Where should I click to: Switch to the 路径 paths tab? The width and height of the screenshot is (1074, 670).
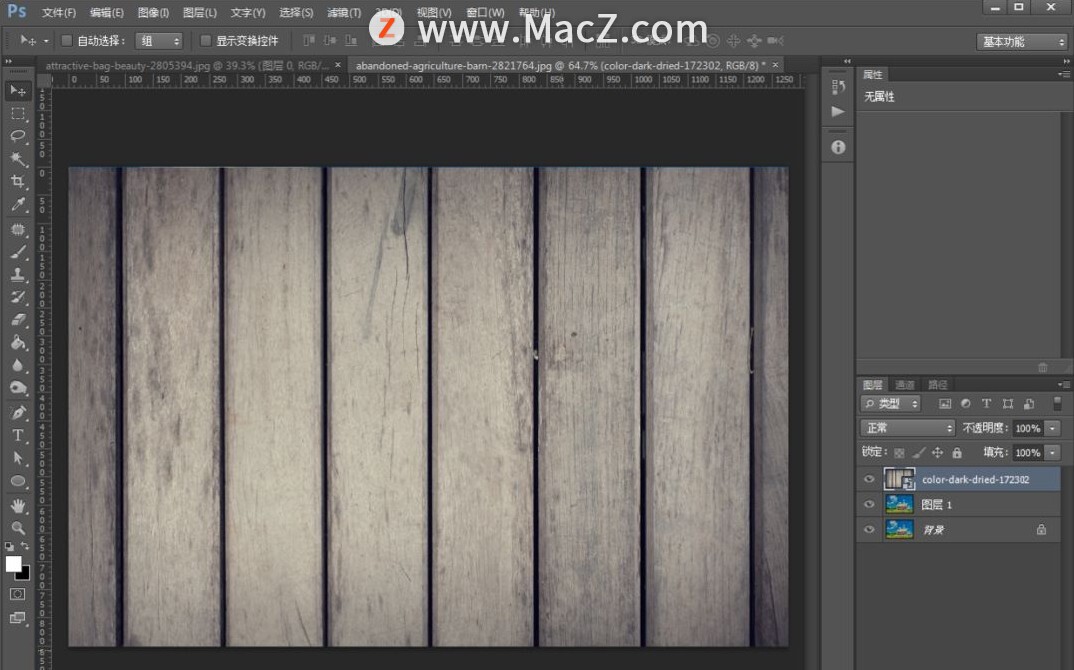pyautogui.click(x=938, y=385)
